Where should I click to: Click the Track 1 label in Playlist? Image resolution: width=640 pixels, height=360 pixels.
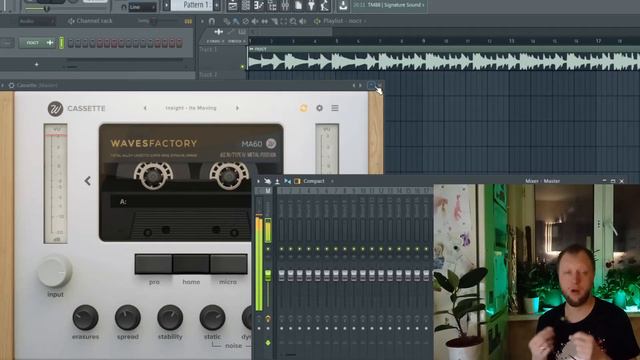[208, 49]
